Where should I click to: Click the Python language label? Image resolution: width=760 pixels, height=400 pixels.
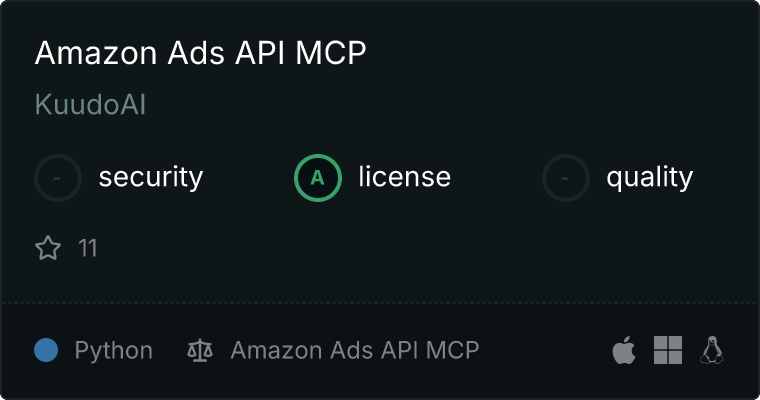pyautogui.click(x=113, y=351)
